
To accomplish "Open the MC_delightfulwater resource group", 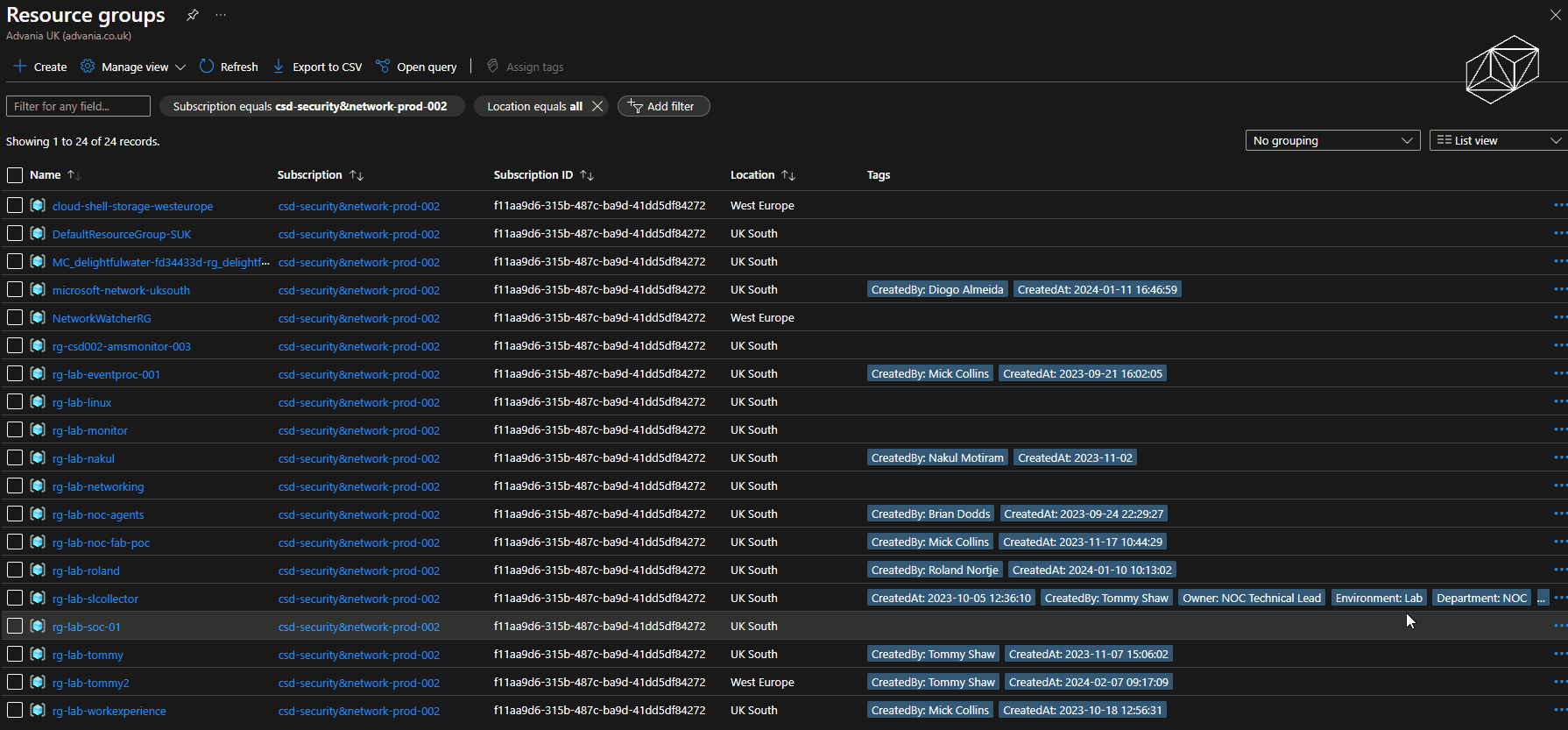I will point(160,262).
